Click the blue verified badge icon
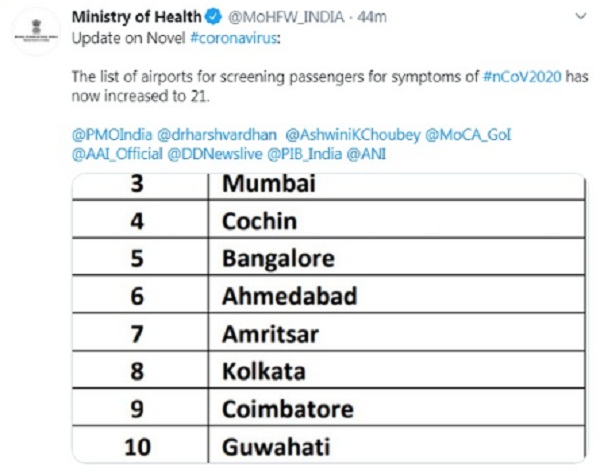600x475 pixels. click(214, 17)
